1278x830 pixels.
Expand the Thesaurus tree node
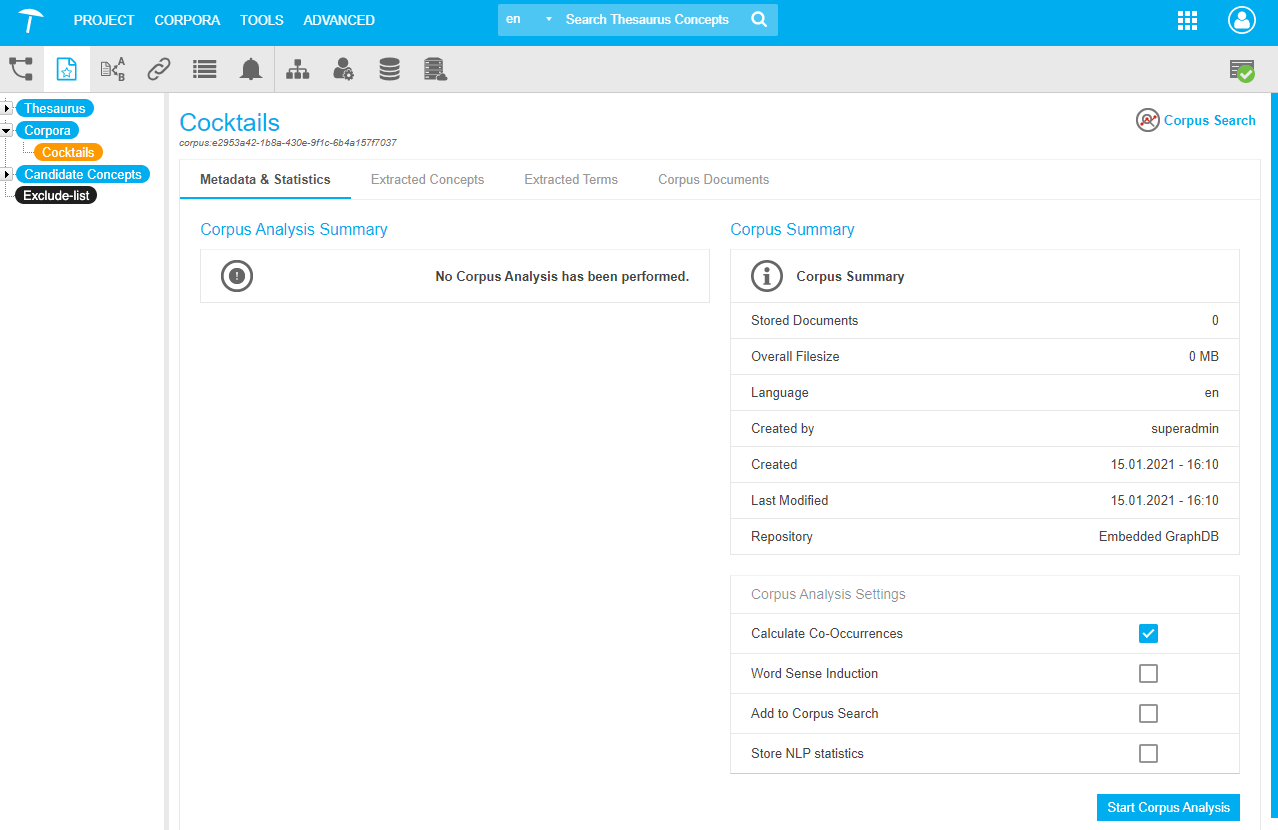pyautogui.click(x=7, y=108)
